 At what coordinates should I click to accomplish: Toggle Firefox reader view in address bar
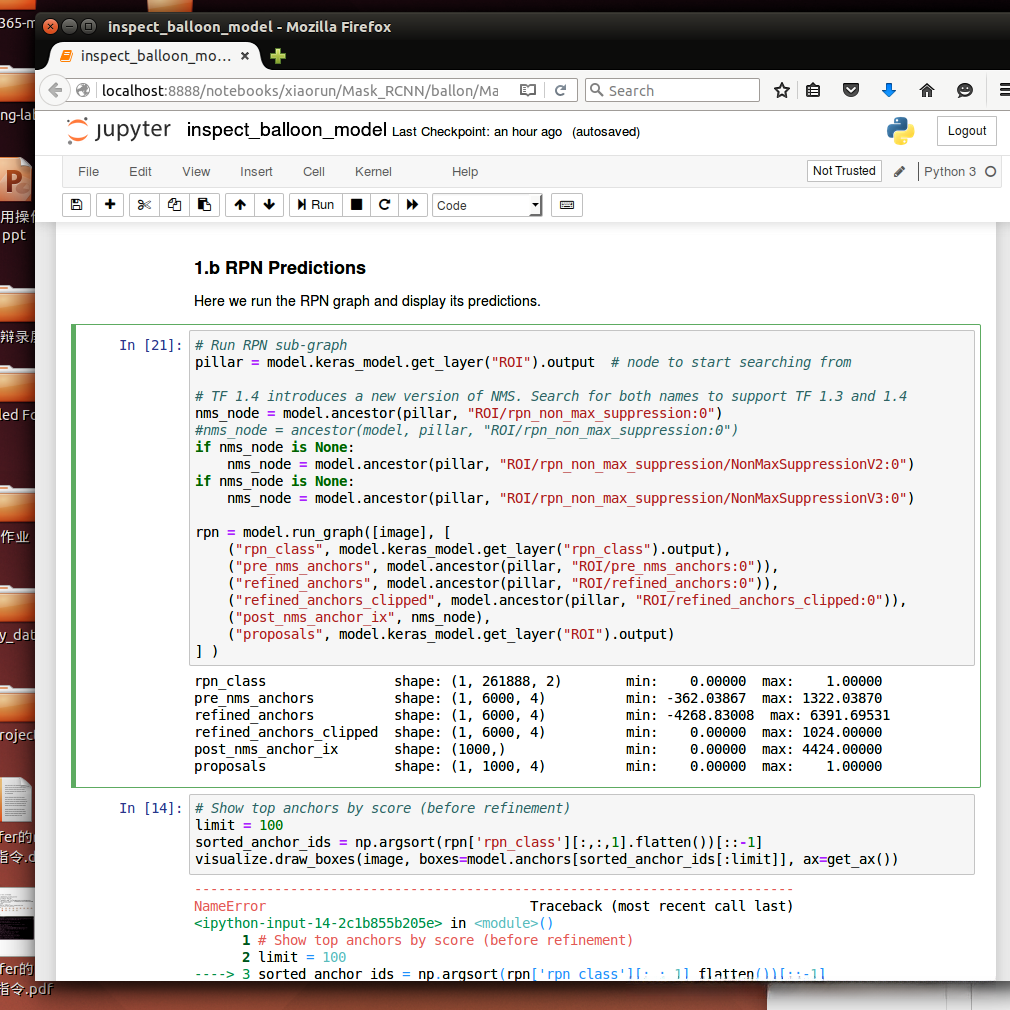(528, 90)
